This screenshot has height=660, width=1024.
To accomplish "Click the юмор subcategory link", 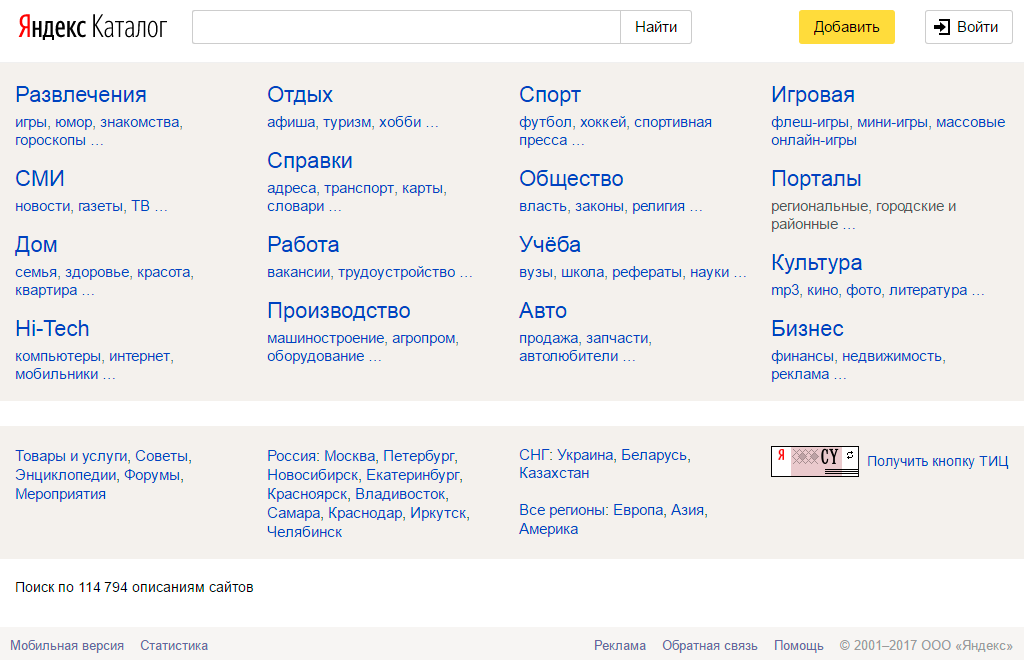I will [x=73, y=123].
